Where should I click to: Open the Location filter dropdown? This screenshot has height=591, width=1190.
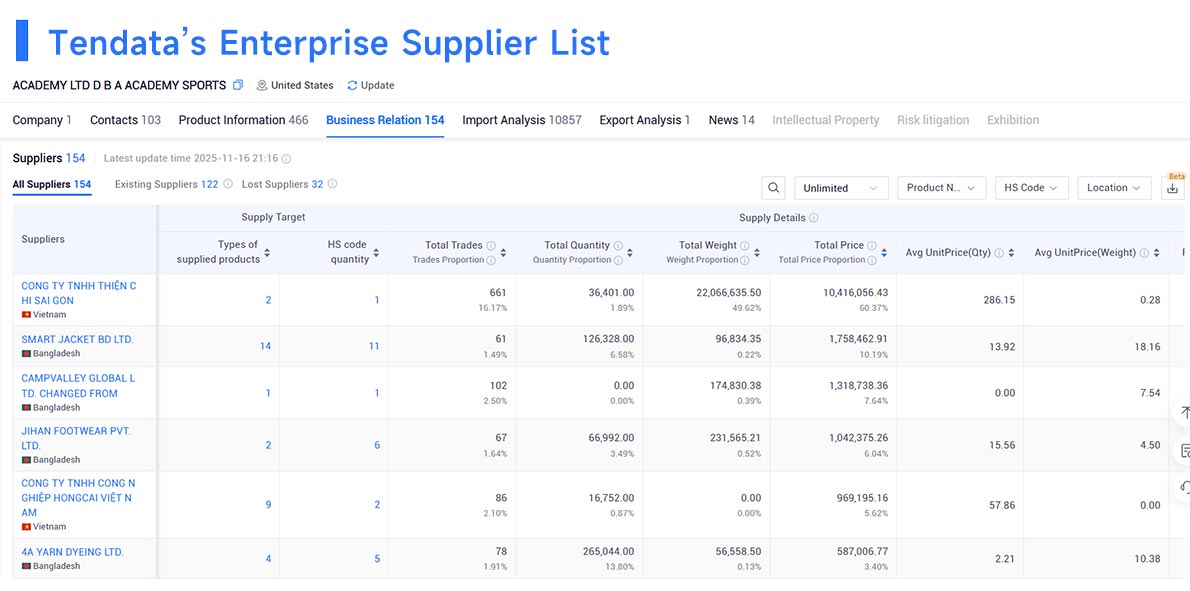tap(1114, 188)
